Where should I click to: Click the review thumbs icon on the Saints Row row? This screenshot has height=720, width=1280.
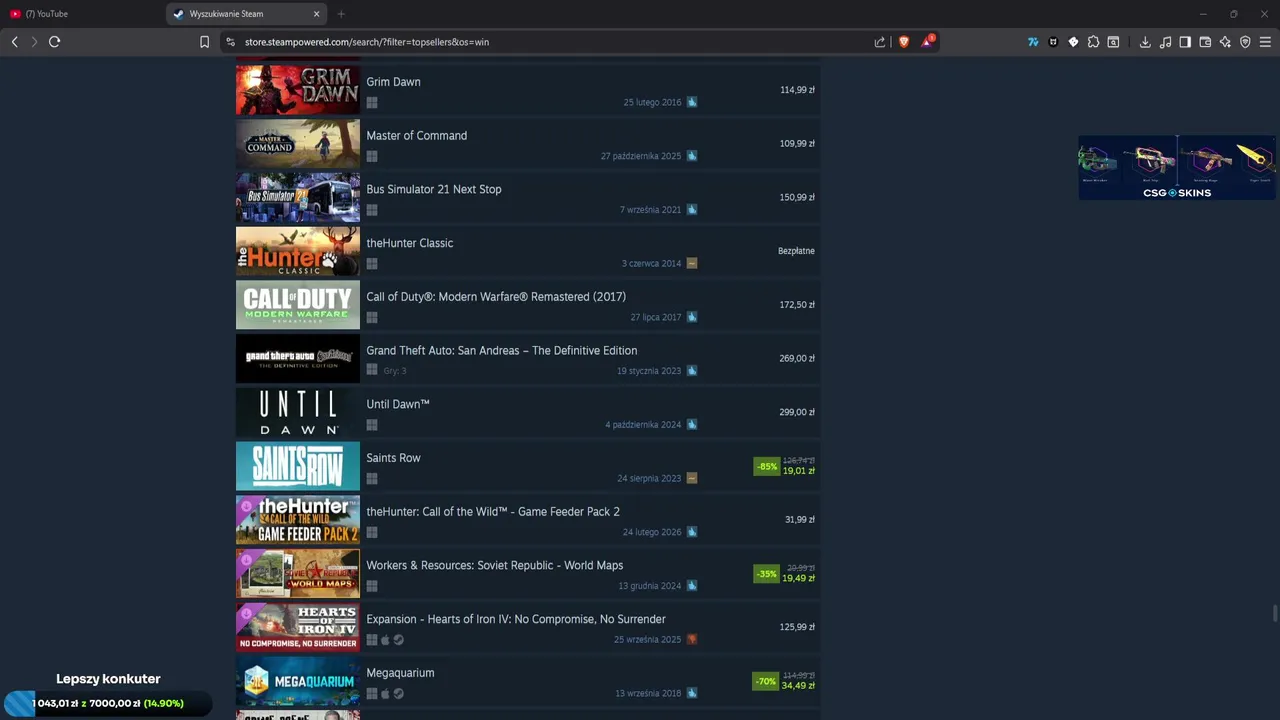(x=692, y=478)
